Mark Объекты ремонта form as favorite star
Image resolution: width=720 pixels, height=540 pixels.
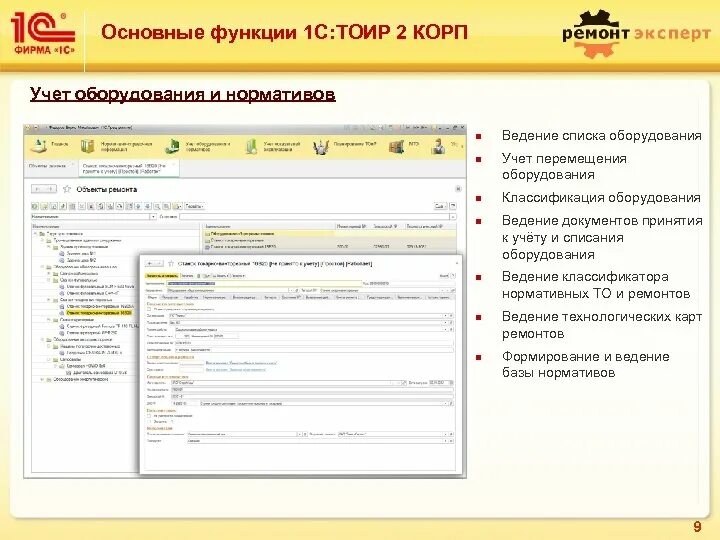[x=67, y=189]
